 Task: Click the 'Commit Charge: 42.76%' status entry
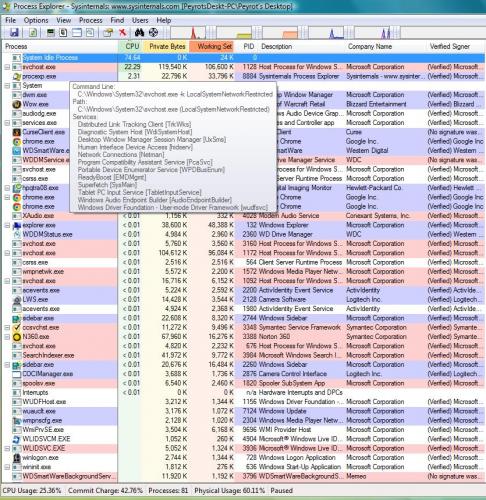click(105, 491)
